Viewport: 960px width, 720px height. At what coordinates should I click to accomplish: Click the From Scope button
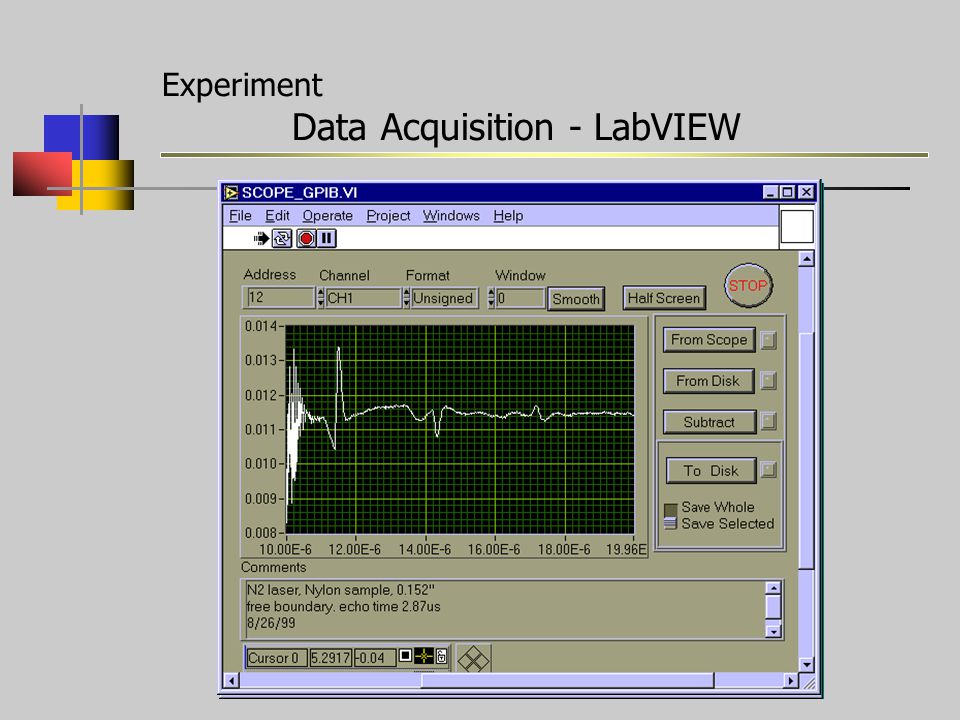pos(709,340)
